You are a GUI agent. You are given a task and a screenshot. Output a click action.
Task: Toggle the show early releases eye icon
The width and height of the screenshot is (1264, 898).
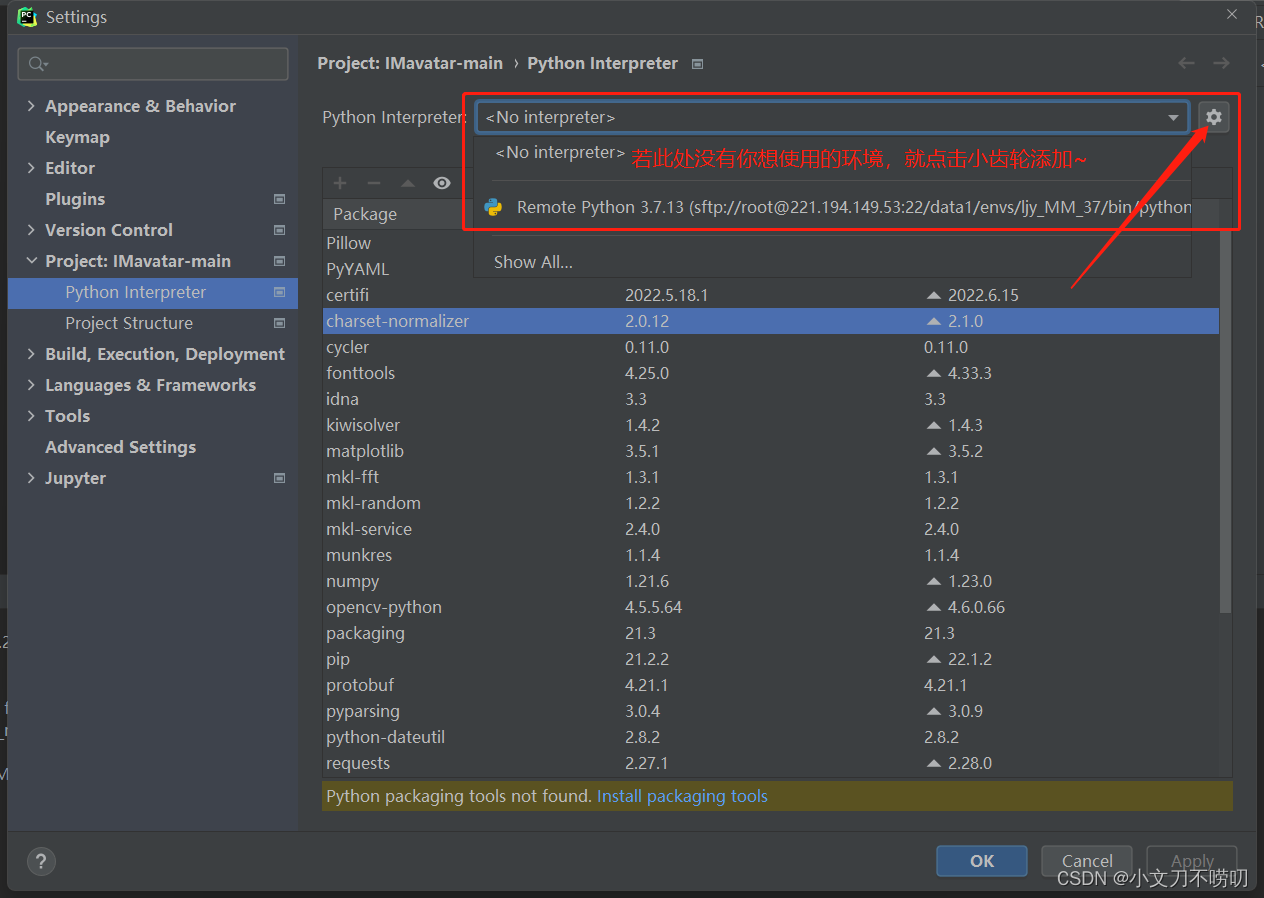coord(442,183)
